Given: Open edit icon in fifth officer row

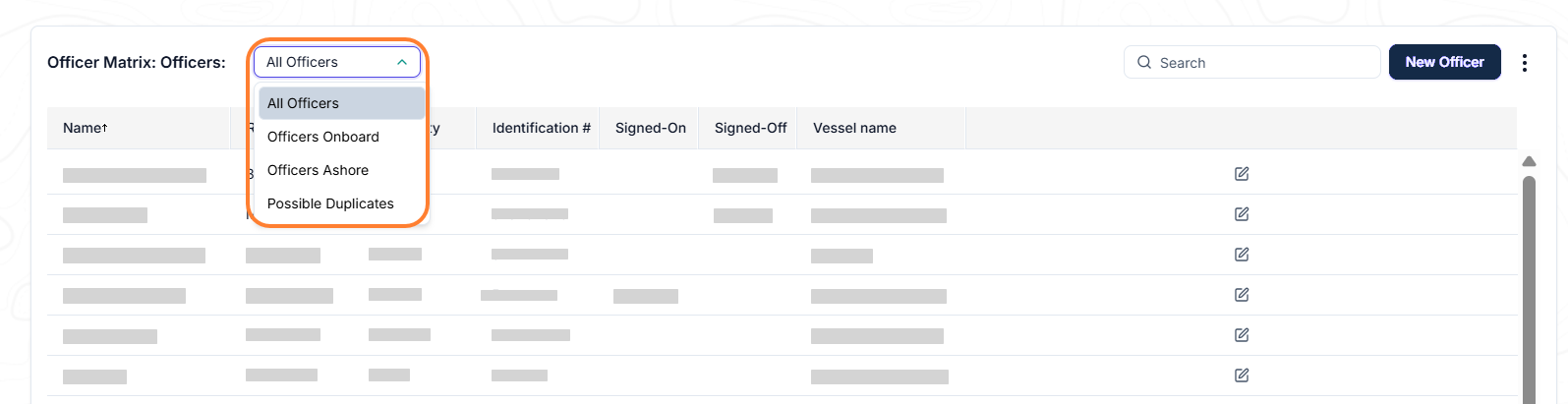Looking at the screenshot, I should coord(1242,335).
